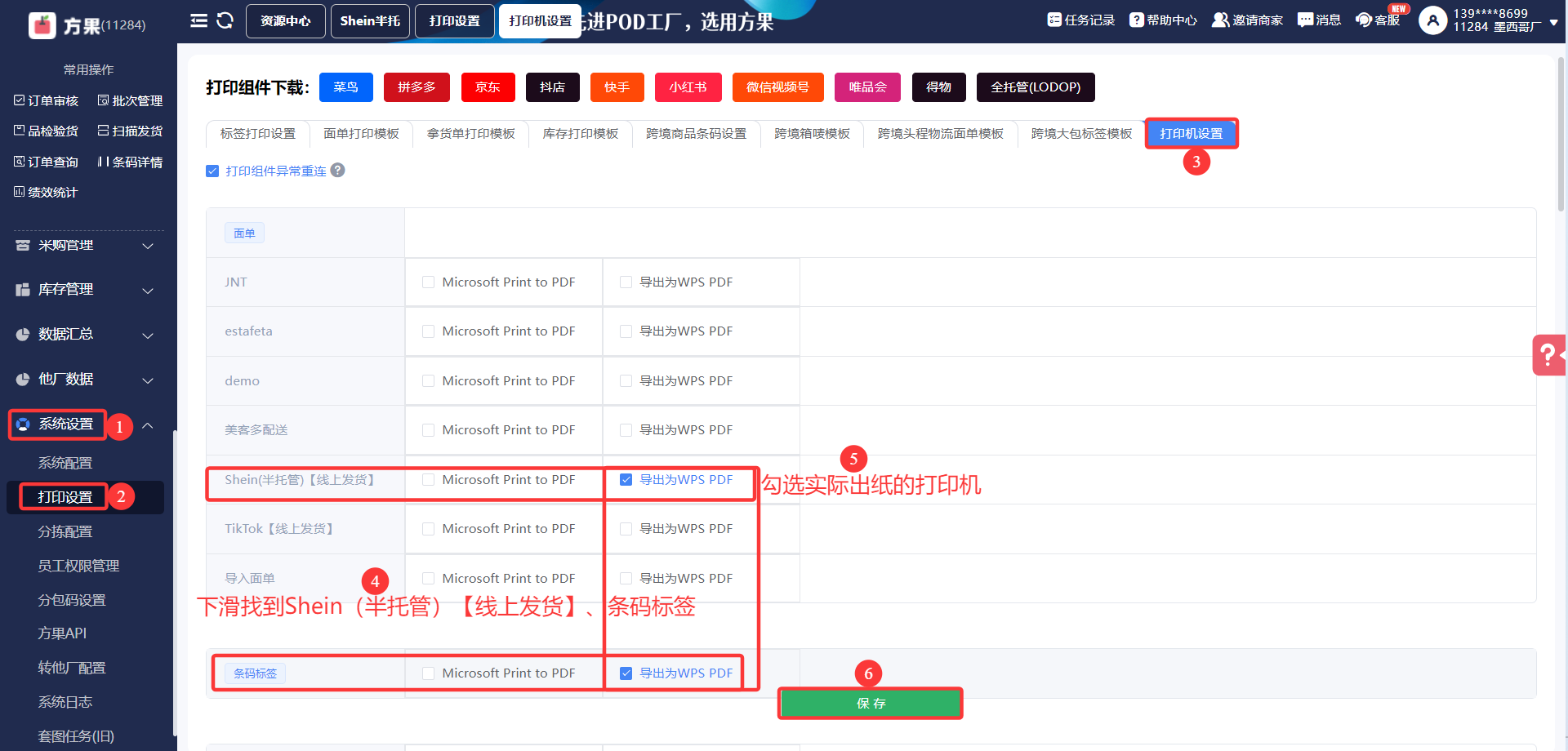Click the help icon beside 打印组件异常重连
The width and height of the screenshot is (1568, 751).
[338, 171]
